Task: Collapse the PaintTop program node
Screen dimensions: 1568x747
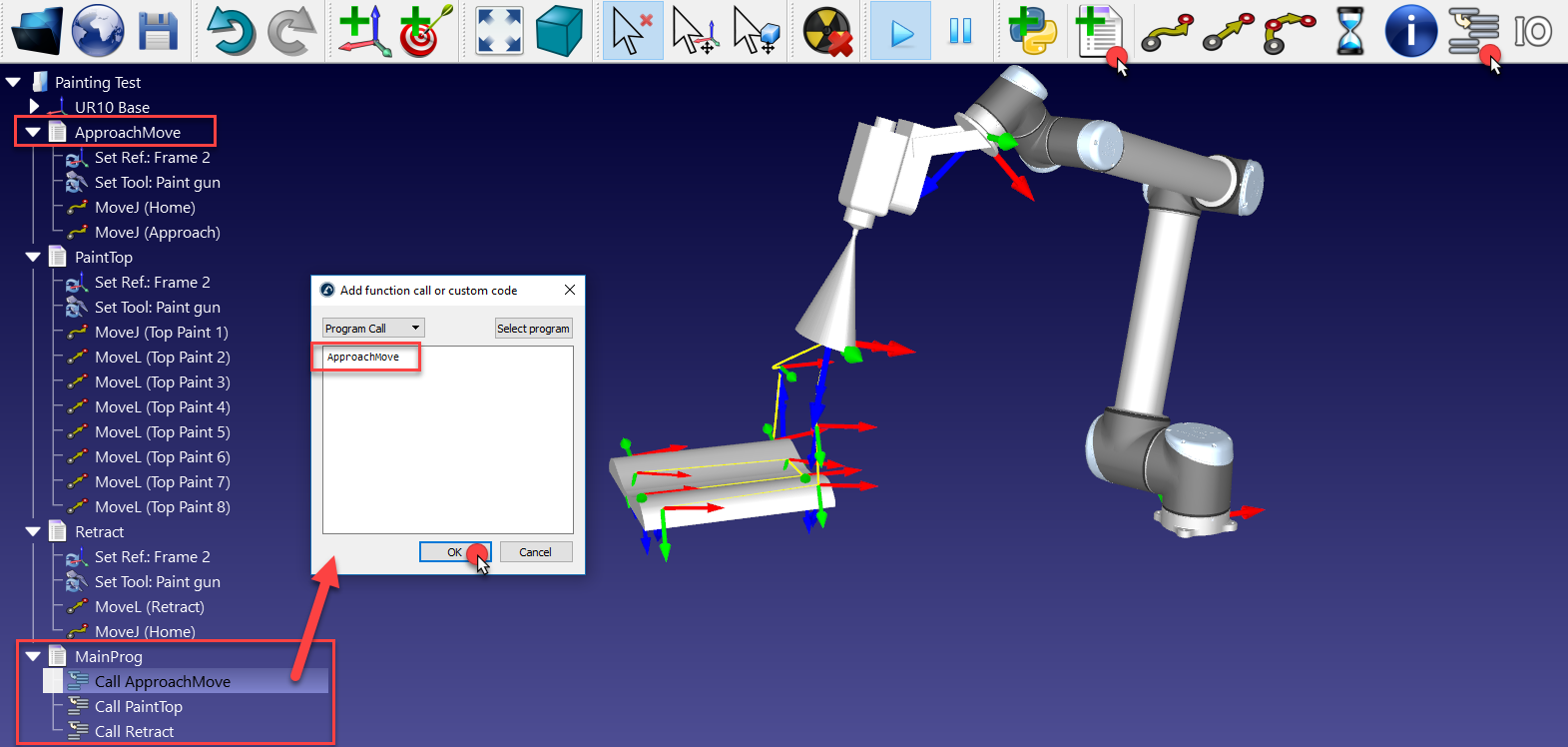Action: [33, 257]
